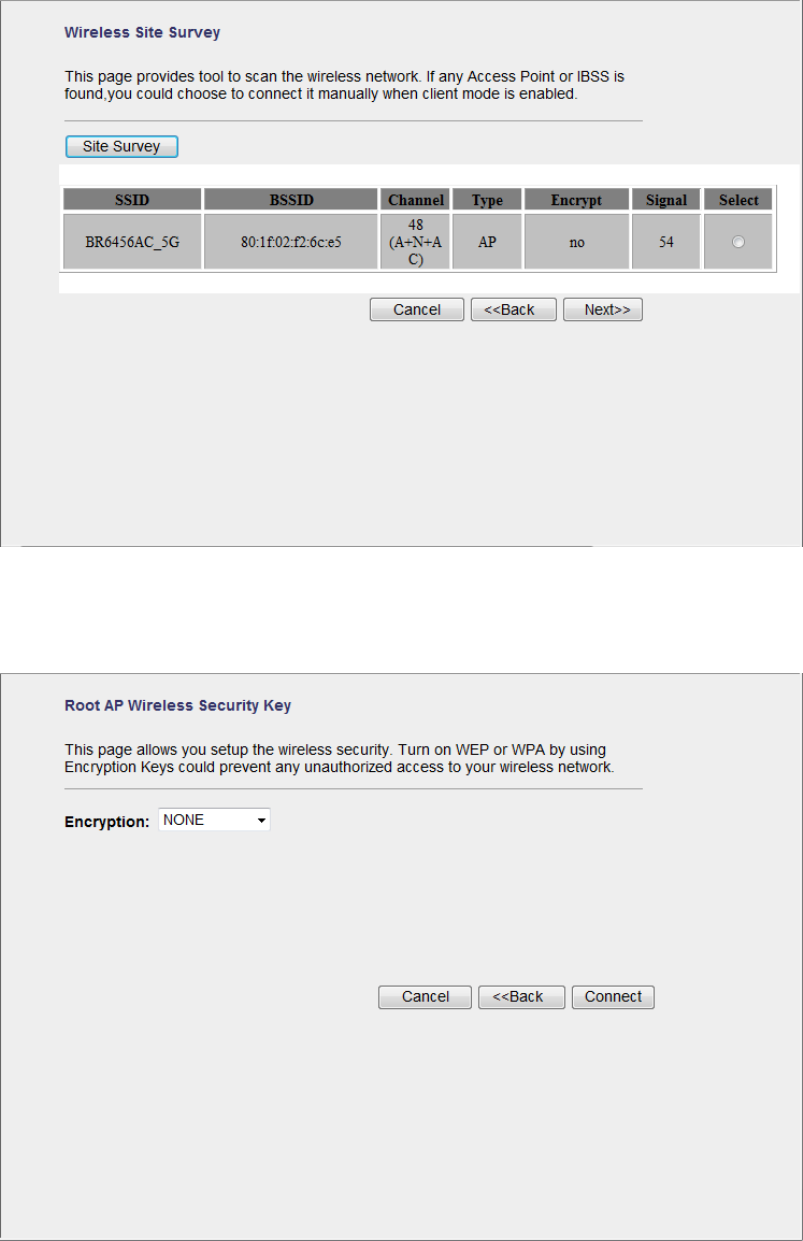This screenshot has width=803, height=1241.
Task: Click the BSSID column header
Action: 290,200
